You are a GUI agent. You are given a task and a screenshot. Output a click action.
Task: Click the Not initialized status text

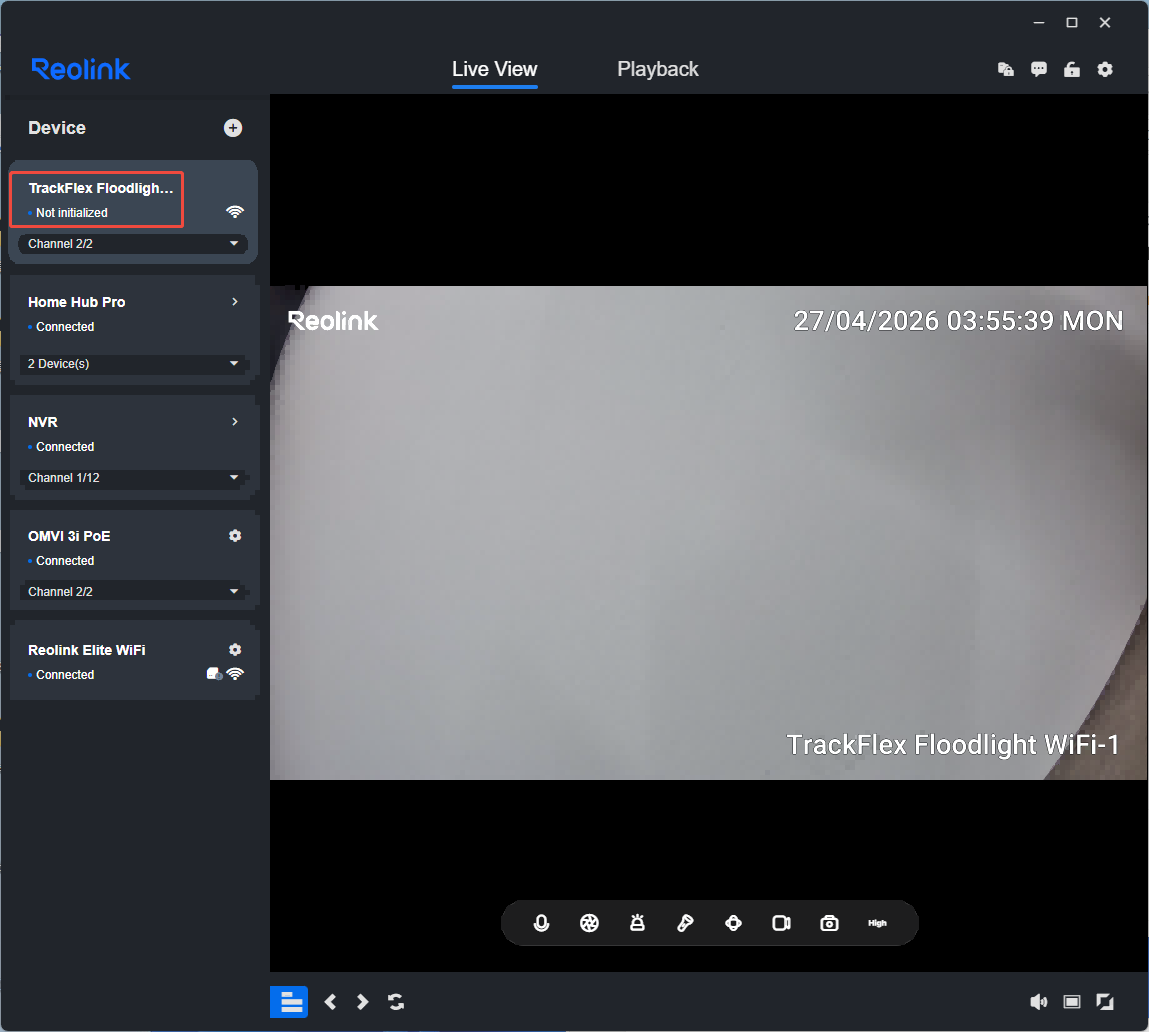[72, 213]
